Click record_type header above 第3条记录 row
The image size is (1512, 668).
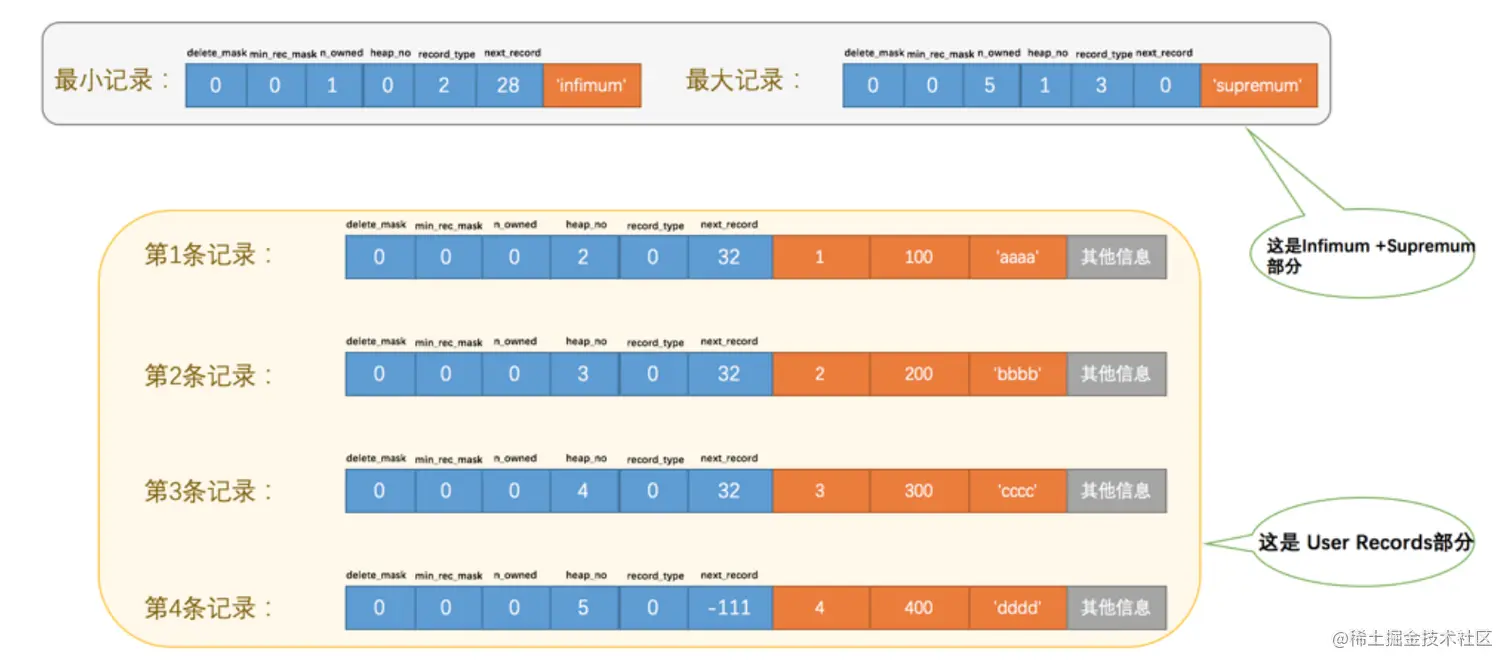[x=656, y=460]
